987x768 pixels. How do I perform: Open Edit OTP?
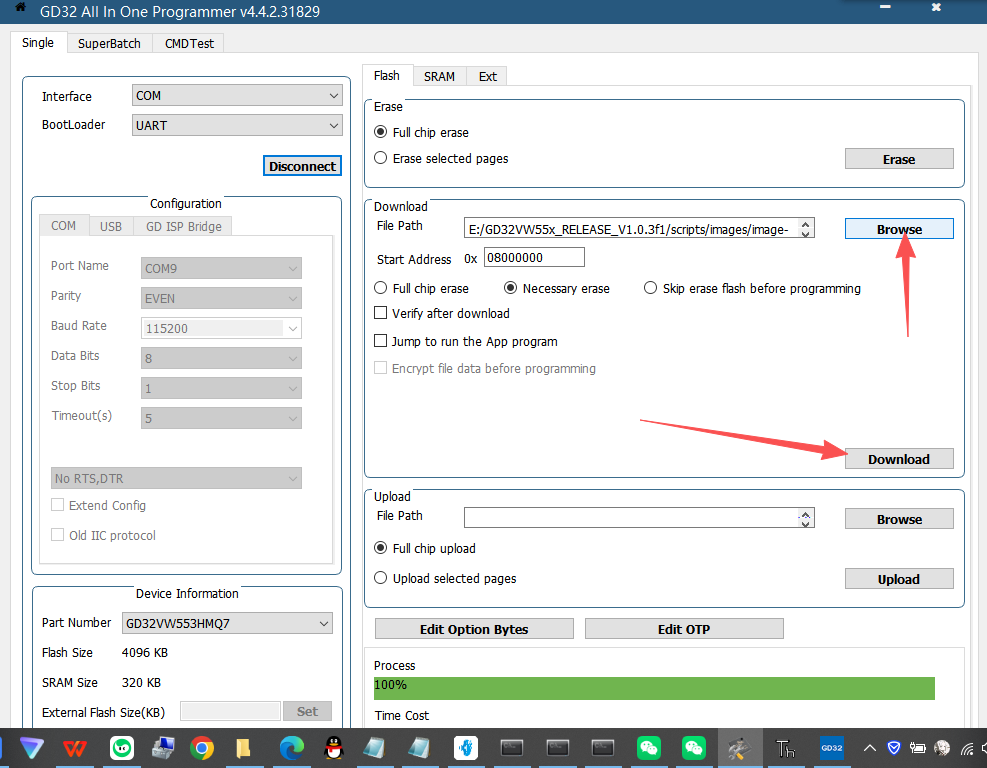tap(684, 629)
